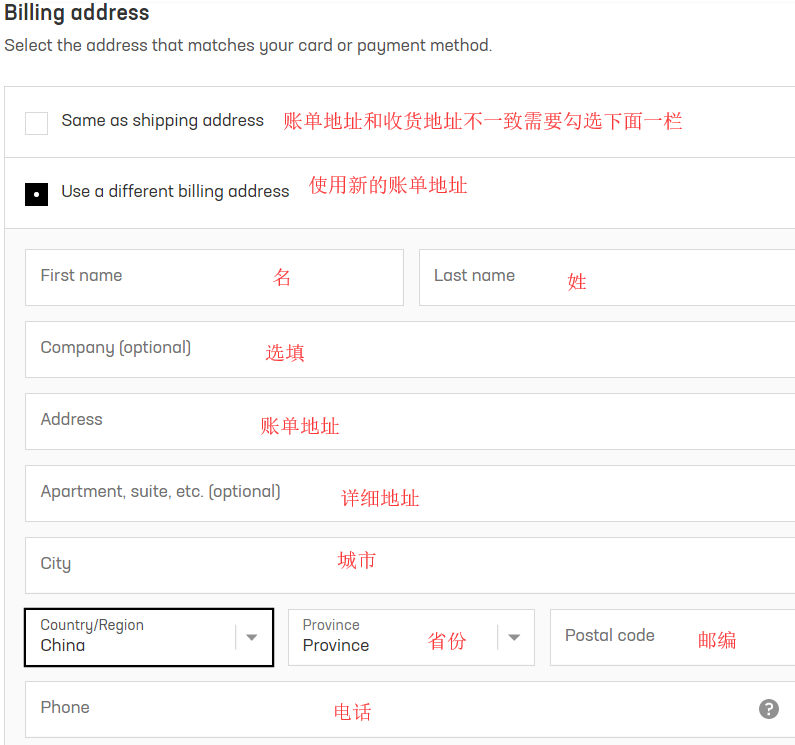Click the Same as shipping address label
The image size is (795, 745).
(162, 121)
